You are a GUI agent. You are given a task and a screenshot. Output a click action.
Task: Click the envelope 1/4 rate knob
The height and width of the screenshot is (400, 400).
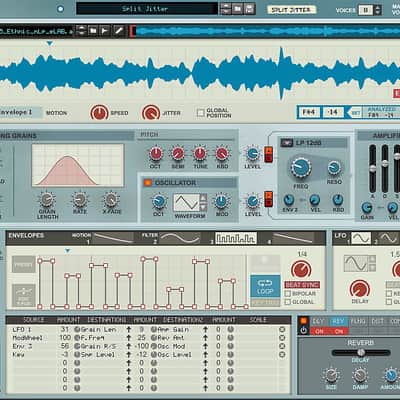[301, 269]
